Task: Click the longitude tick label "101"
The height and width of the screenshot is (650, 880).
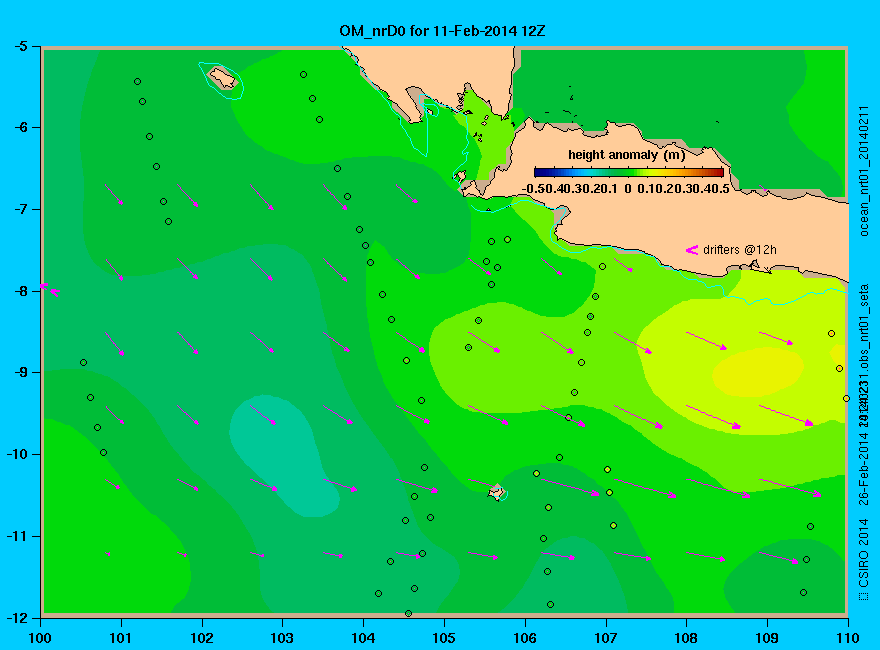Action: click(x=121, y=638)
